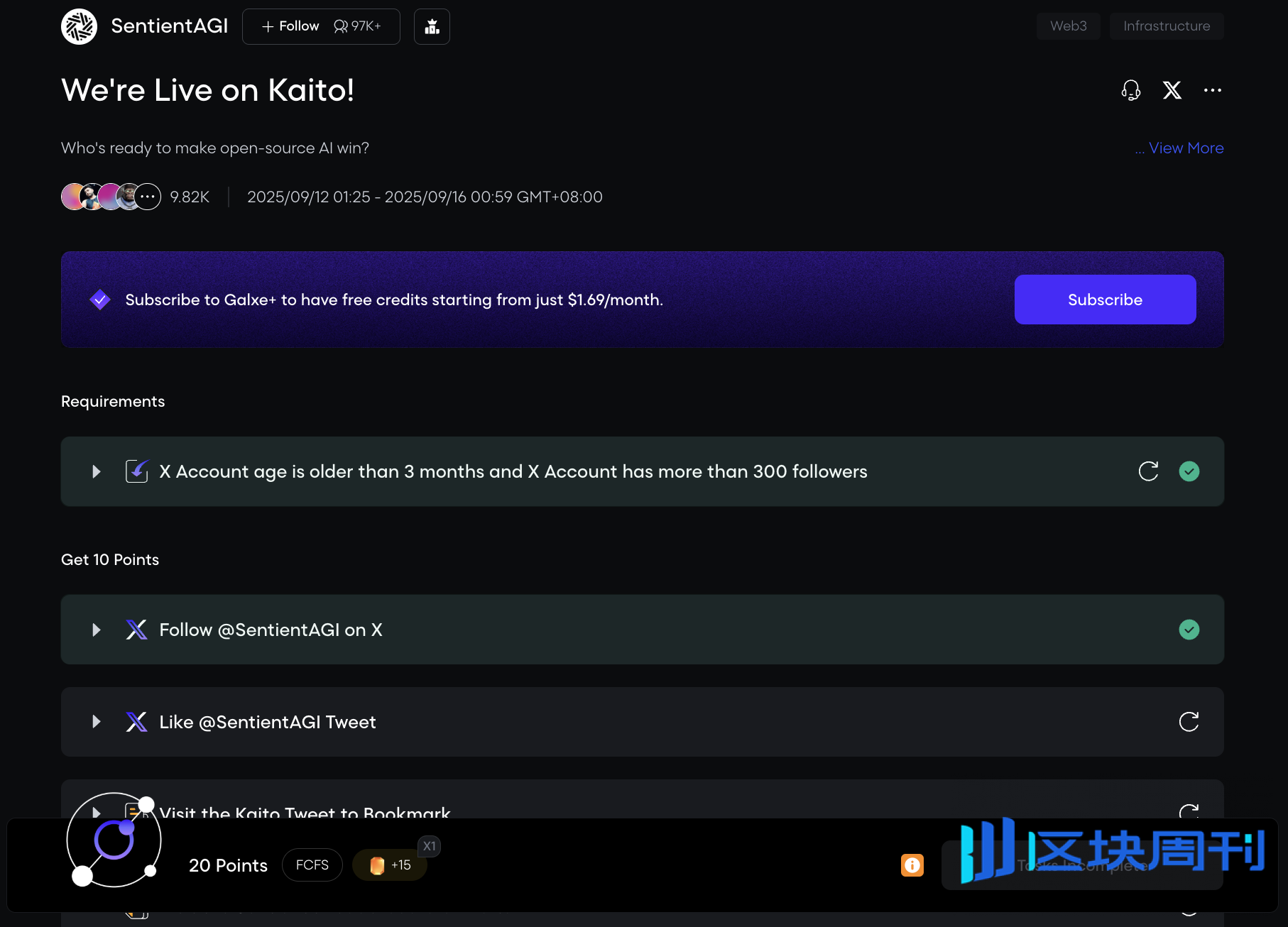Open the SentientAGI space name

tap(169, 26)
